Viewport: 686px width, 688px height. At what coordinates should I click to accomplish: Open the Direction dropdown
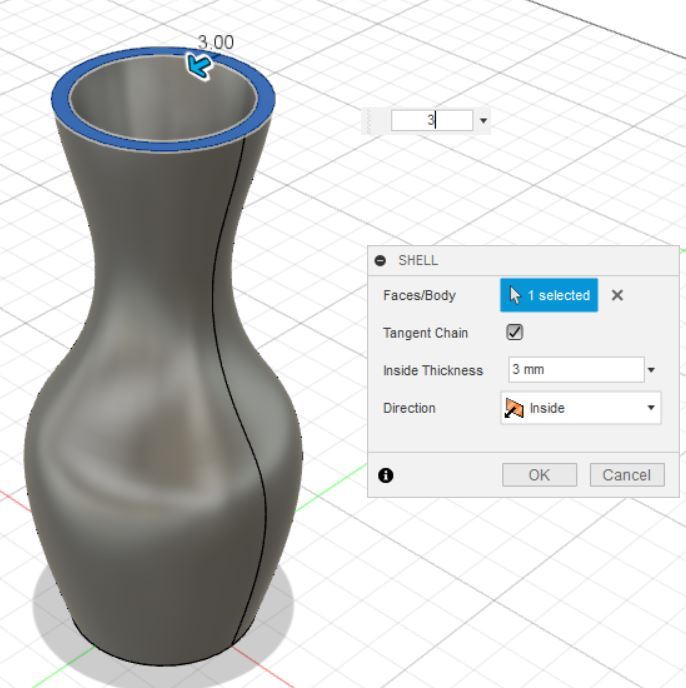click(x=580, y=408)
